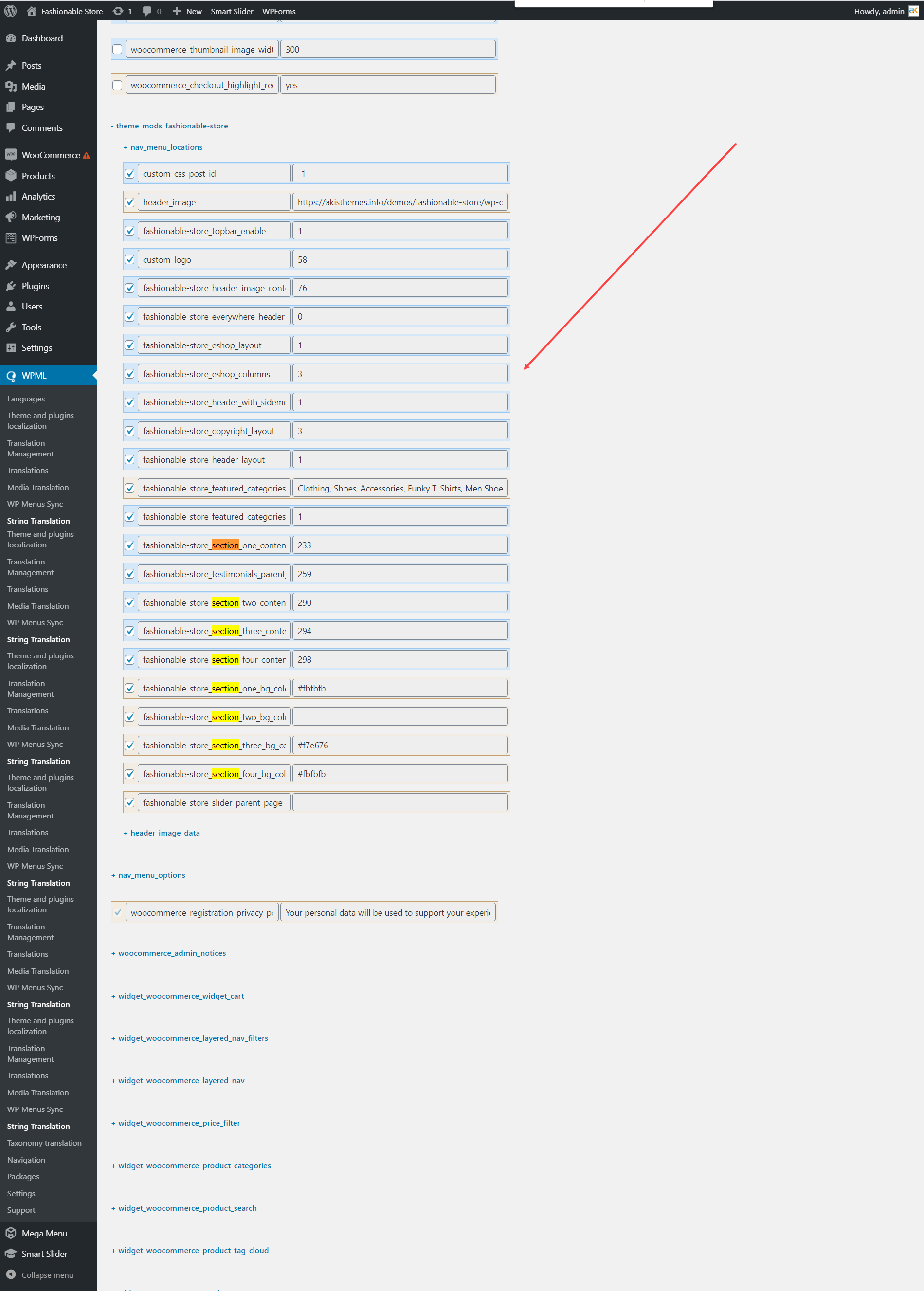Uncheck fashionable-store_topbar_enable checkbox

point(130,231)
